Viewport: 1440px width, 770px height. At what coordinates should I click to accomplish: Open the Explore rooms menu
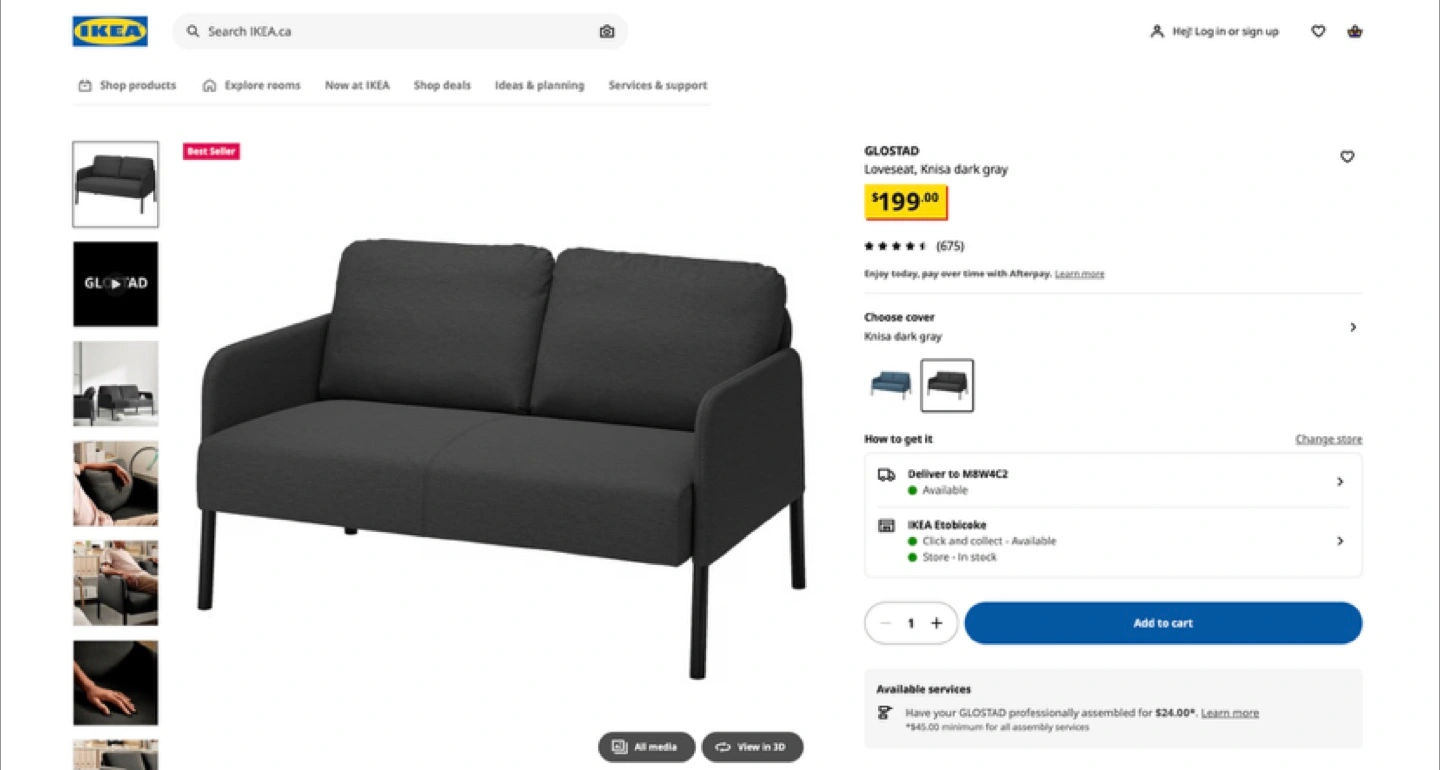(x=252, y=85)
